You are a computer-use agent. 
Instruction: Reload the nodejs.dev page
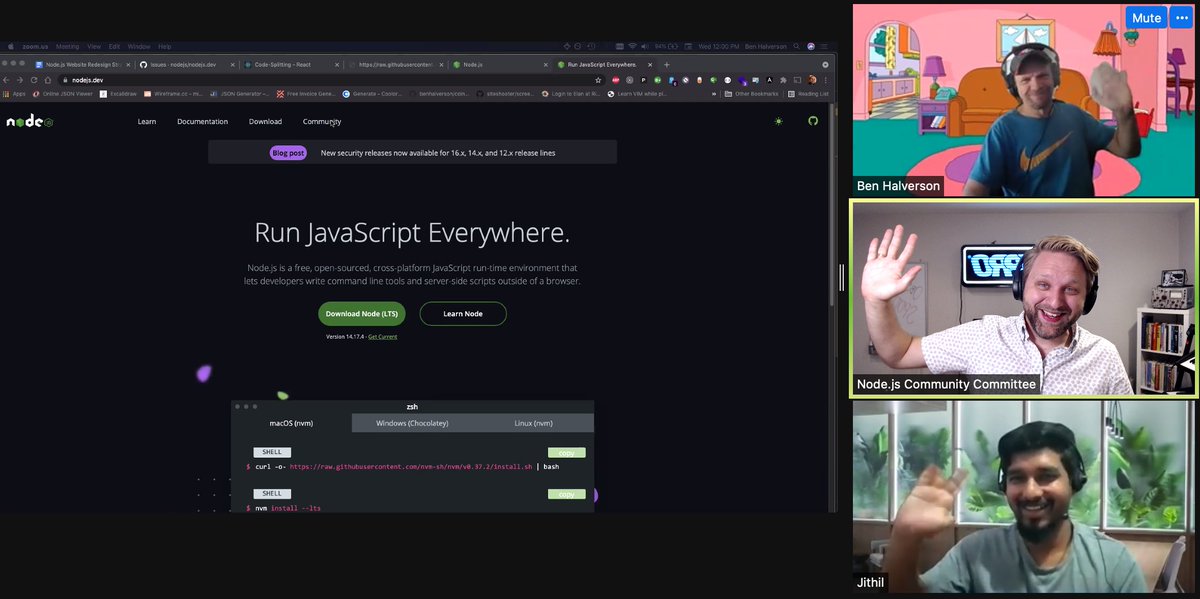[32, 80]
